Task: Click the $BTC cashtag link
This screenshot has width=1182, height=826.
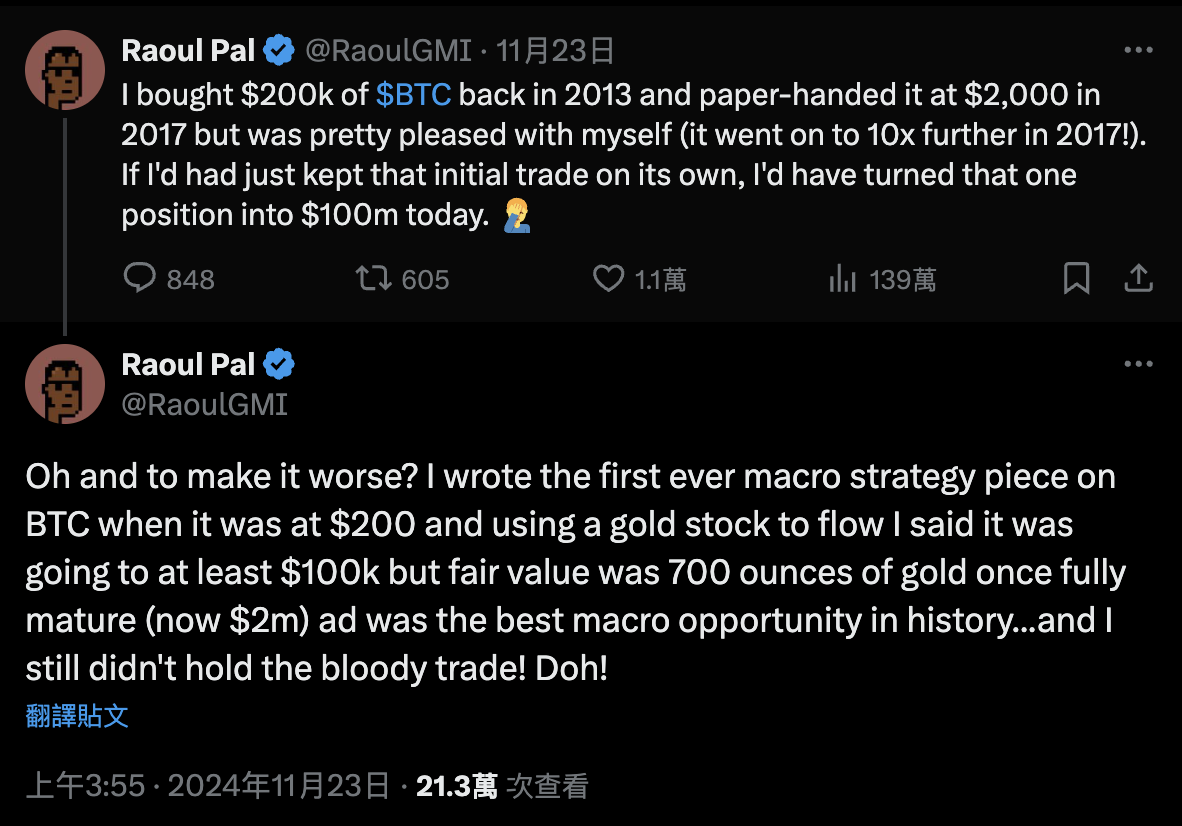Action: click(x=413, y=95)
